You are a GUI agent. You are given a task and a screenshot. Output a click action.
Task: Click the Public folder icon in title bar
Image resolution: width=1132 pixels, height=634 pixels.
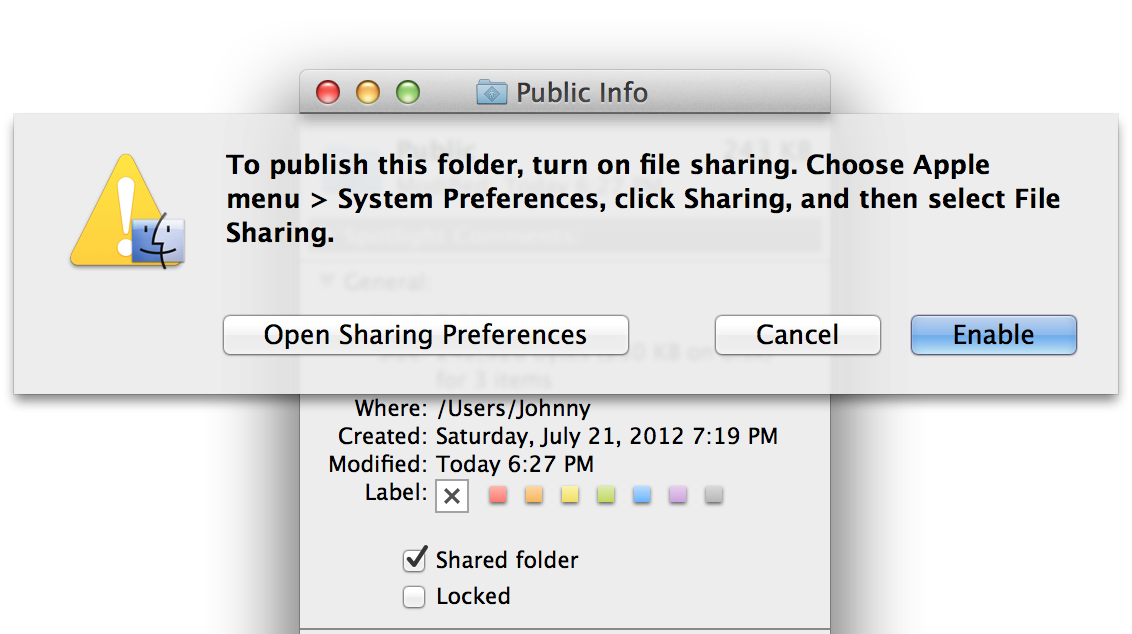coord(492,92)
